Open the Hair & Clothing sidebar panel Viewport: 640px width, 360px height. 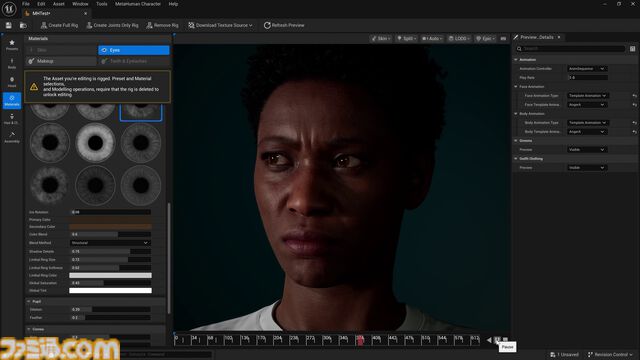[x=12, y=119]
